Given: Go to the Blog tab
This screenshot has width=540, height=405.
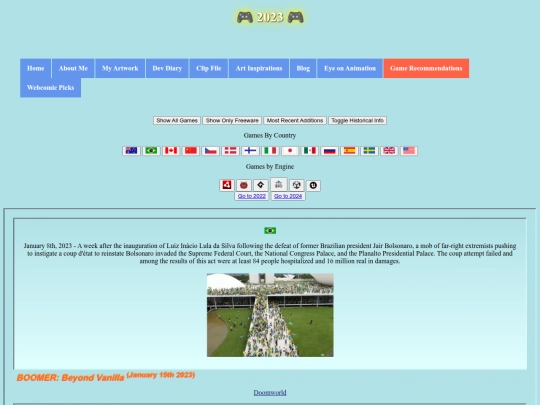Looking at the screenshot, I should pyautogui.click(x=303, y=68).
